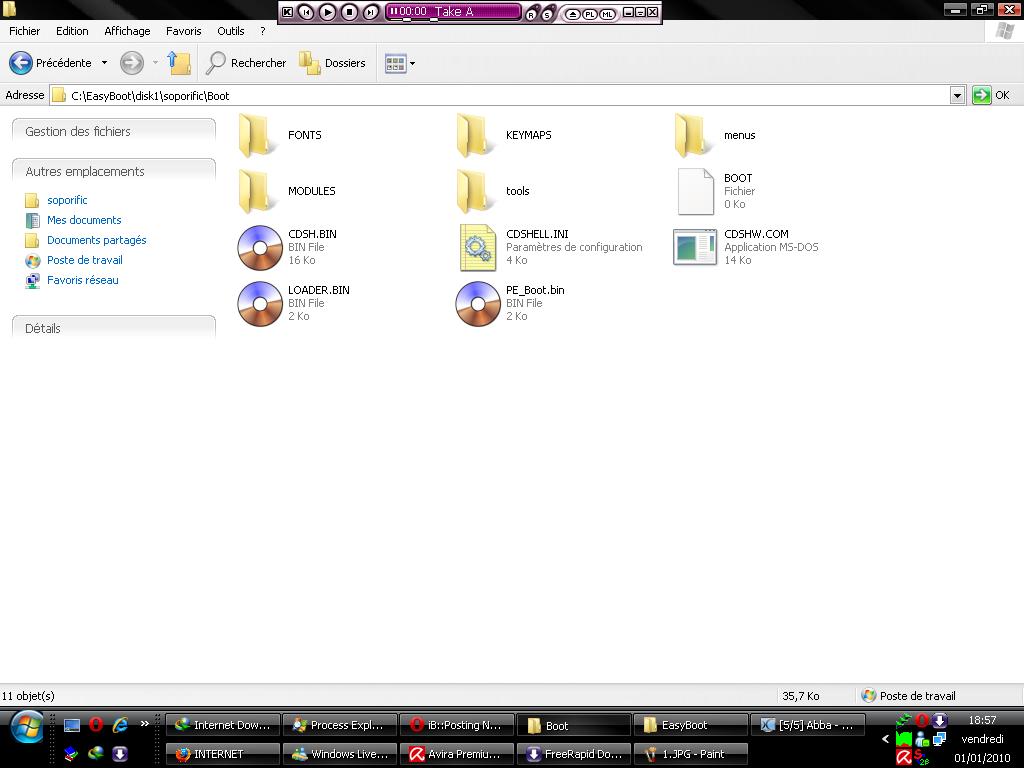Click the OK go button next to address
Screen dimensions: 1024x768
pyautogui.click(x=991, y=95)
